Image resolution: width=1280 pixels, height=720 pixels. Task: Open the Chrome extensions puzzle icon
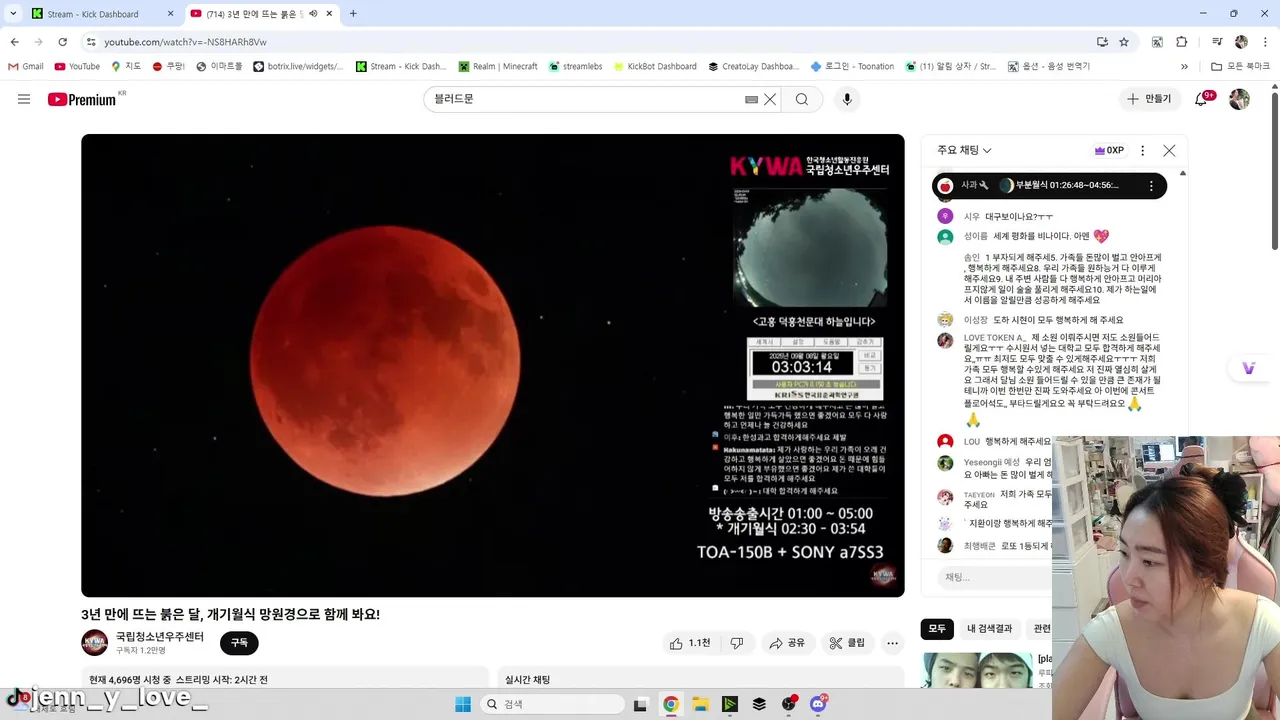pyautogui.click(x=1181, y=42)
